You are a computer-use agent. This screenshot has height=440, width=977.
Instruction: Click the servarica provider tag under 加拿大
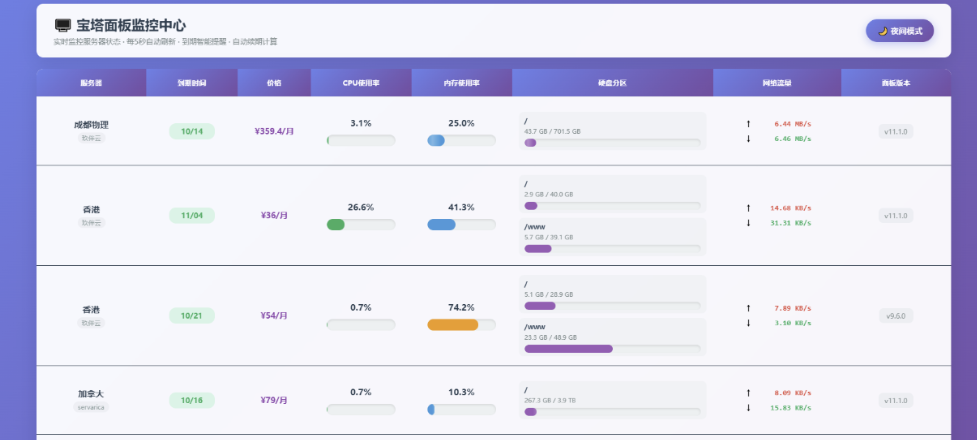click(x=91, y=407)
